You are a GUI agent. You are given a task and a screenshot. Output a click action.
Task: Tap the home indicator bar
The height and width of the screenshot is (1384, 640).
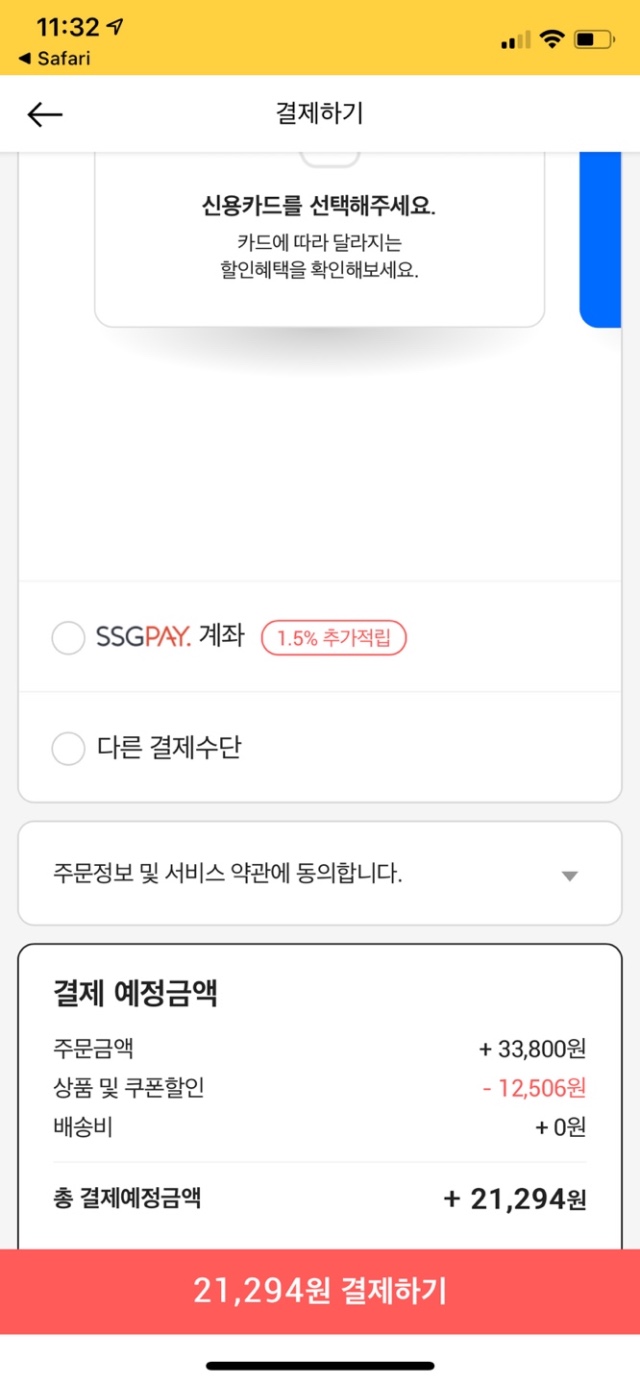tap(320, 1365)
